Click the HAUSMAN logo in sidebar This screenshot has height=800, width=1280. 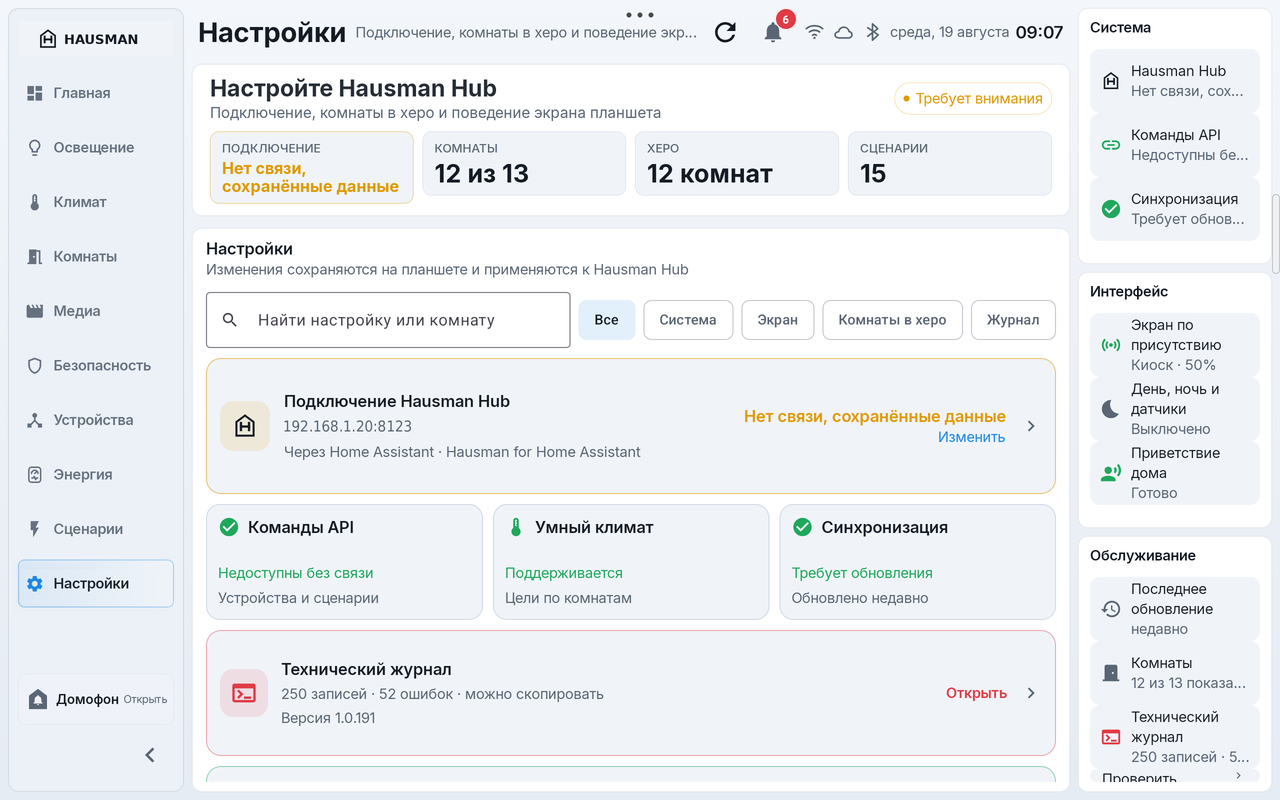click(89, 39)
